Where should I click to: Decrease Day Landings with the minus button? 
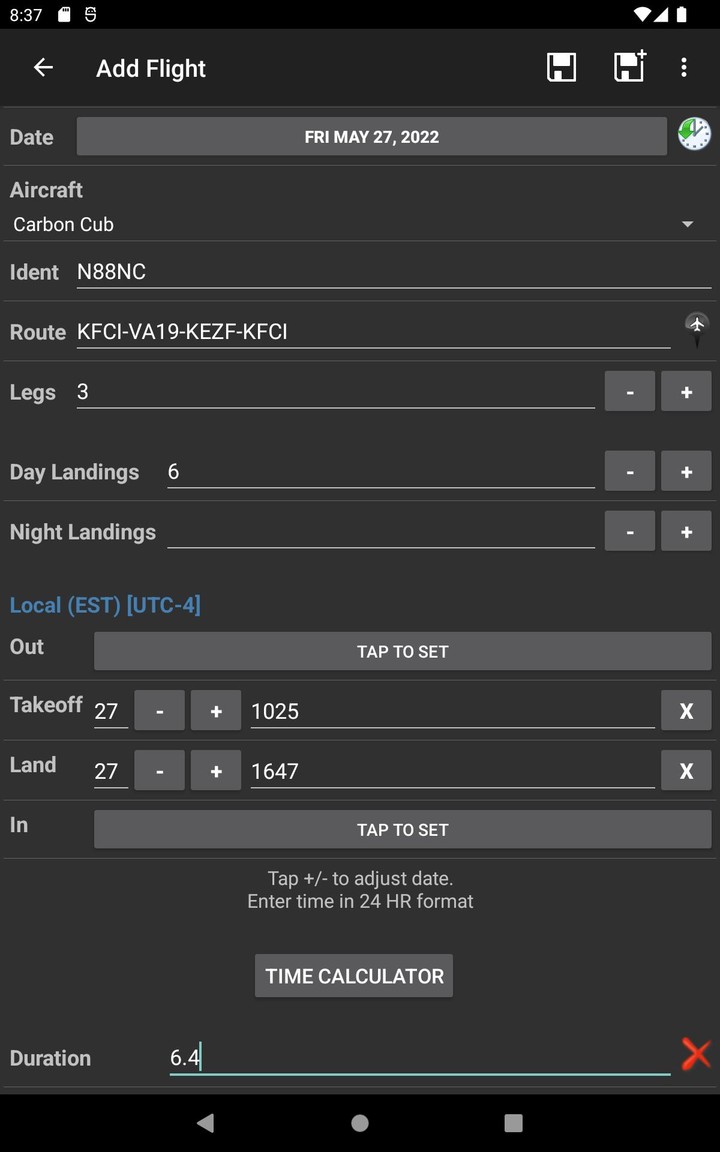629,470
